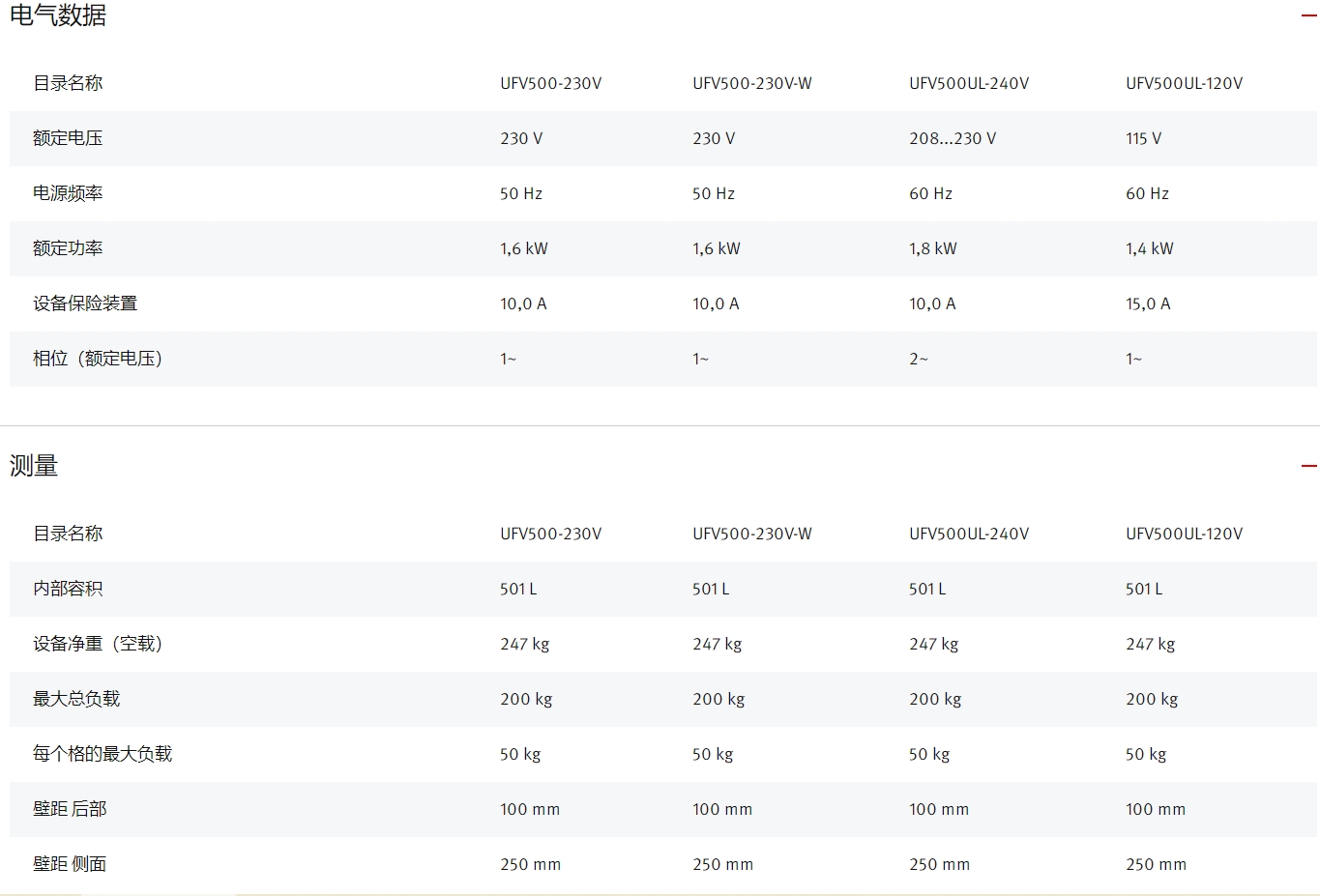
Task: Click 50 Hz value for UFV500-230V
Action: [520, 193]
